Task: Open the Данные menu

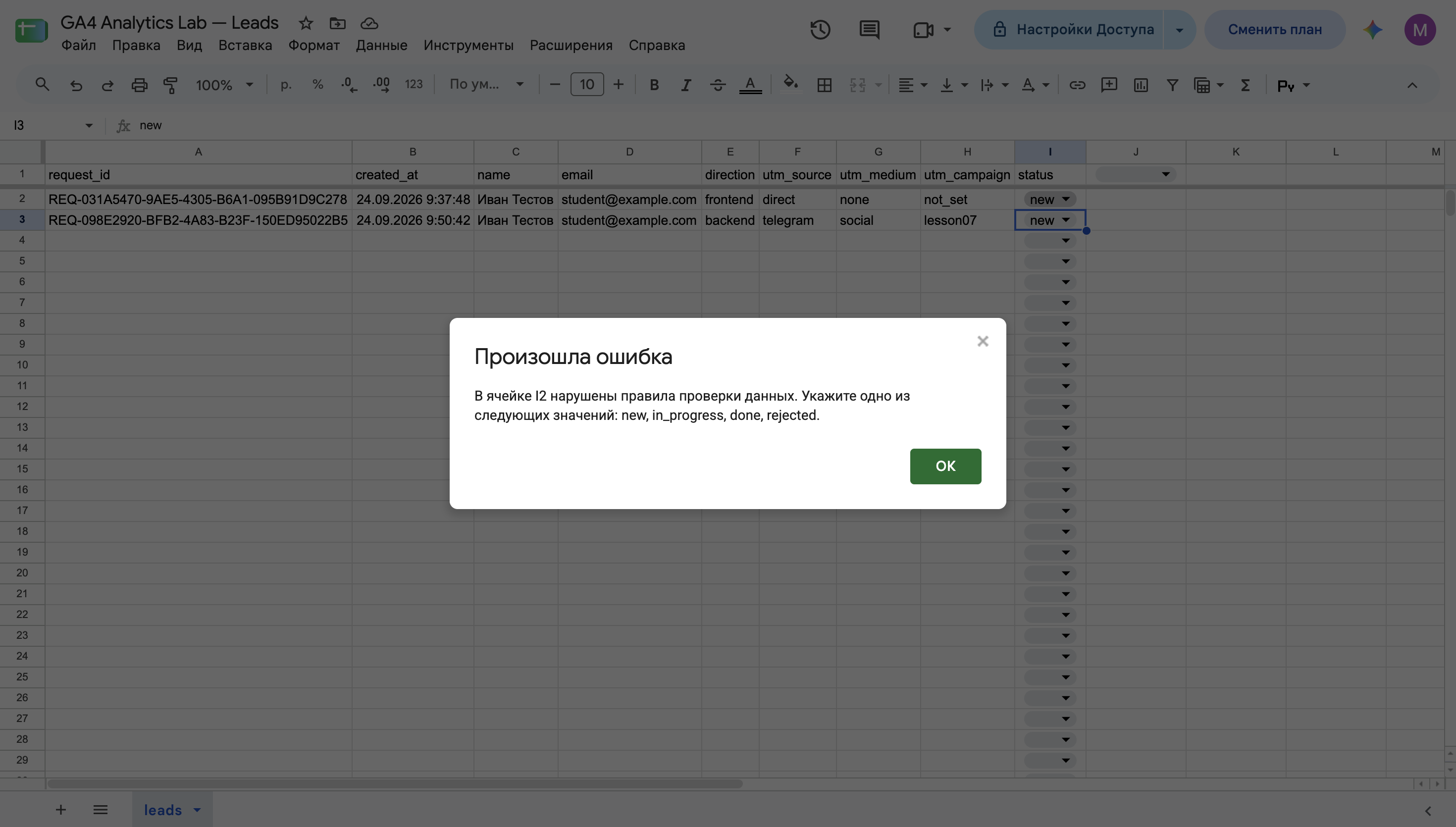Action: coord(382,46)
